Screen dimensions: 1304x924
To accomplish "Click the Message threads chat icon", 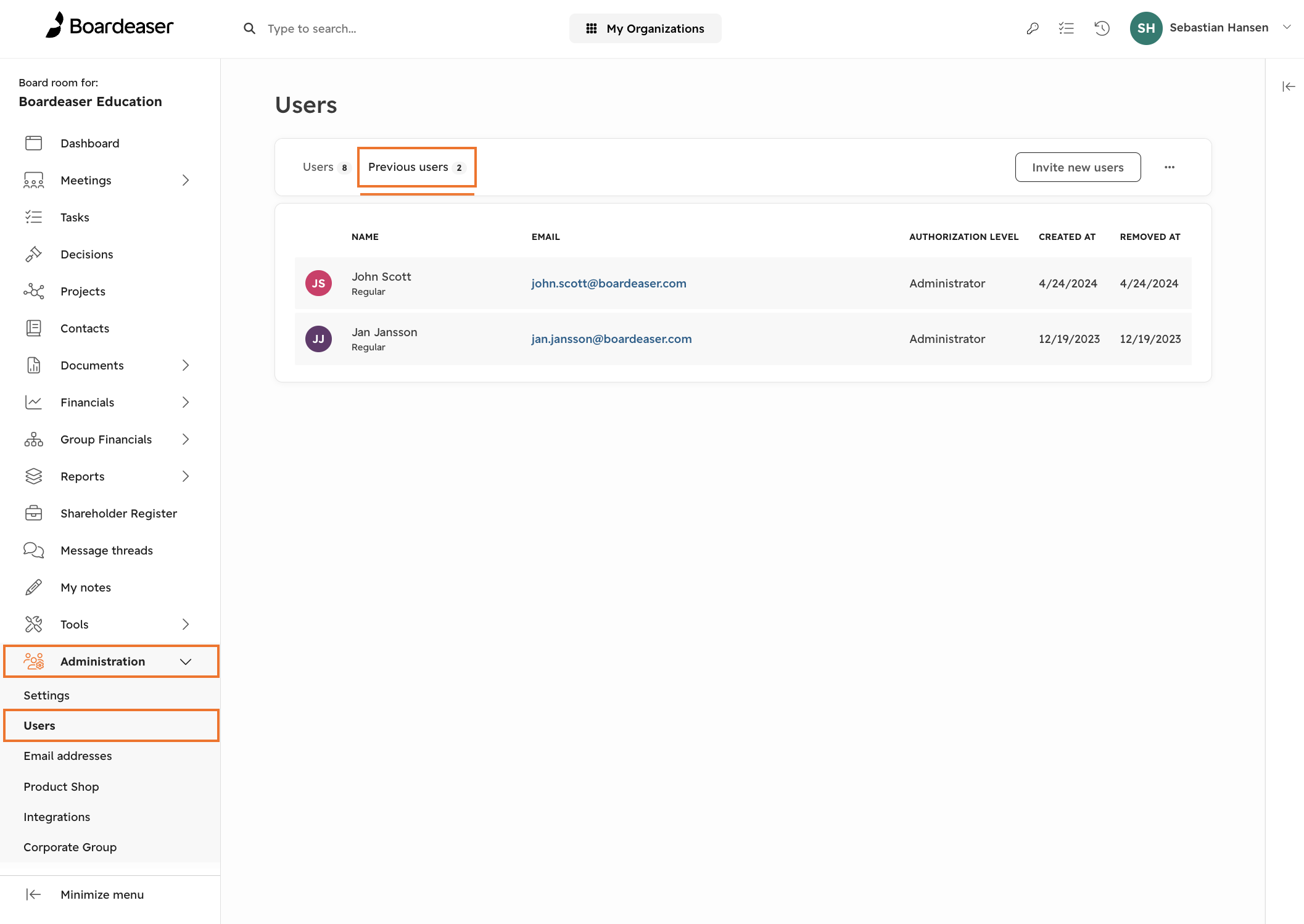I will pyautogui.click(x=34, y=550).
